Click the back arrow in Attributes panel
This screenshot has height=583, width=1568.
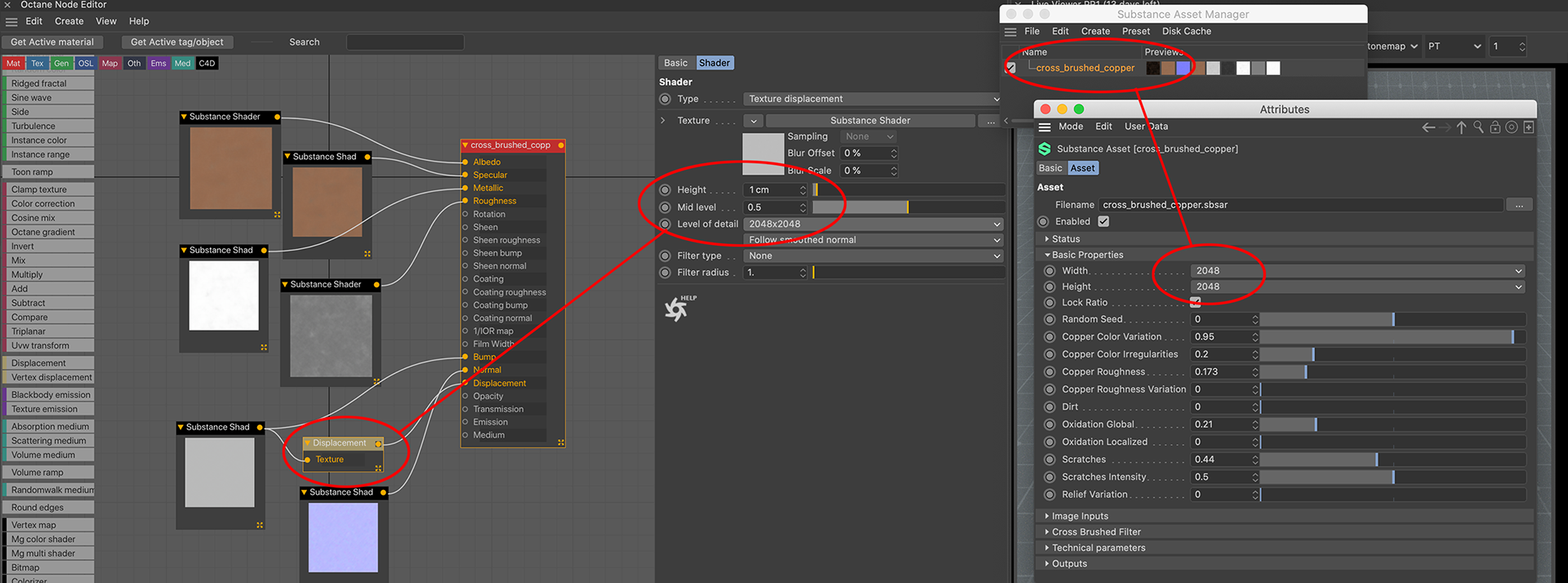coord(1428,127)
